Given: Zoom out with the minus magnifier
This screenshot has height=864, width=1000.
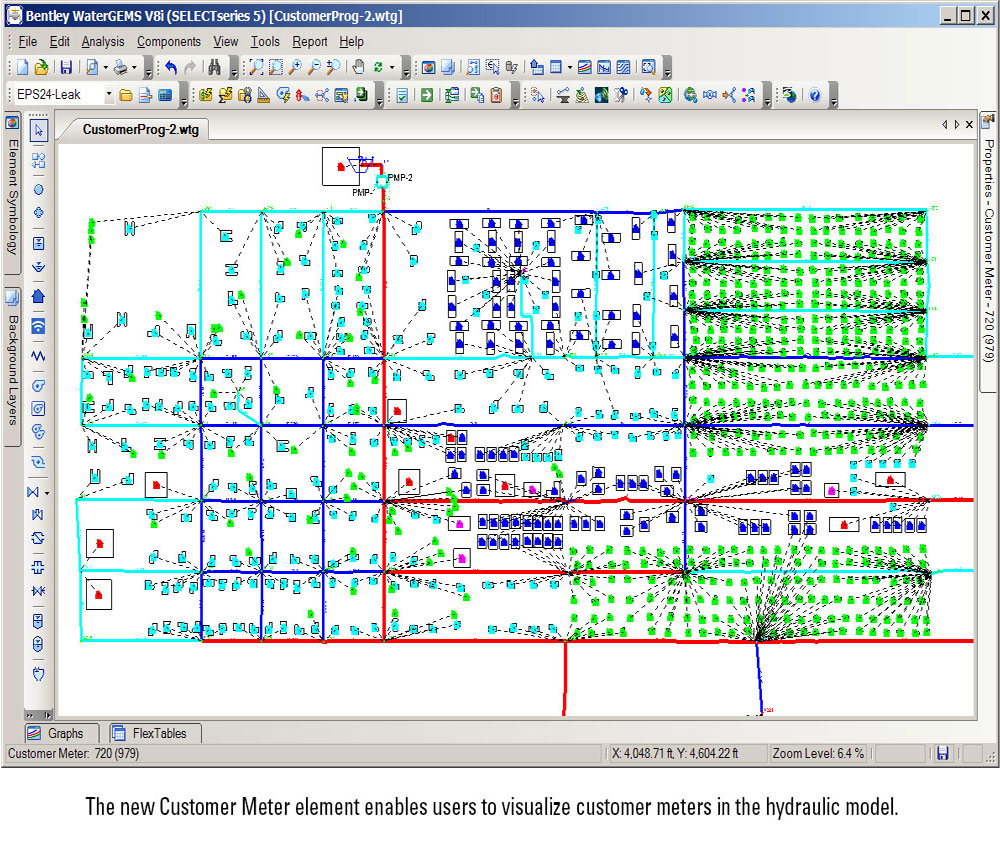Looking at the screenshot, I should pos(314,67).
